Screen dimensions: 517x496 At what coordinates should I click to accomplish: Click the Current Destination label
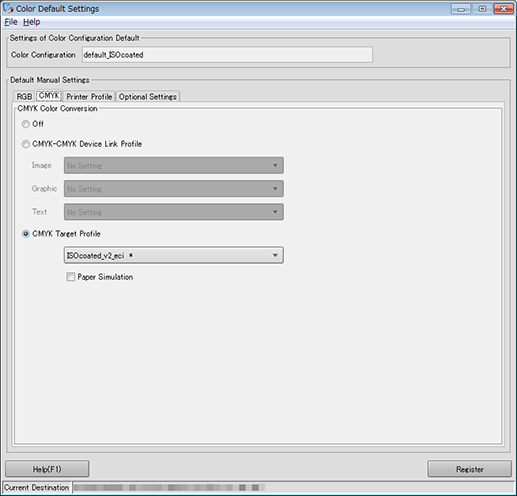point(36,488)
